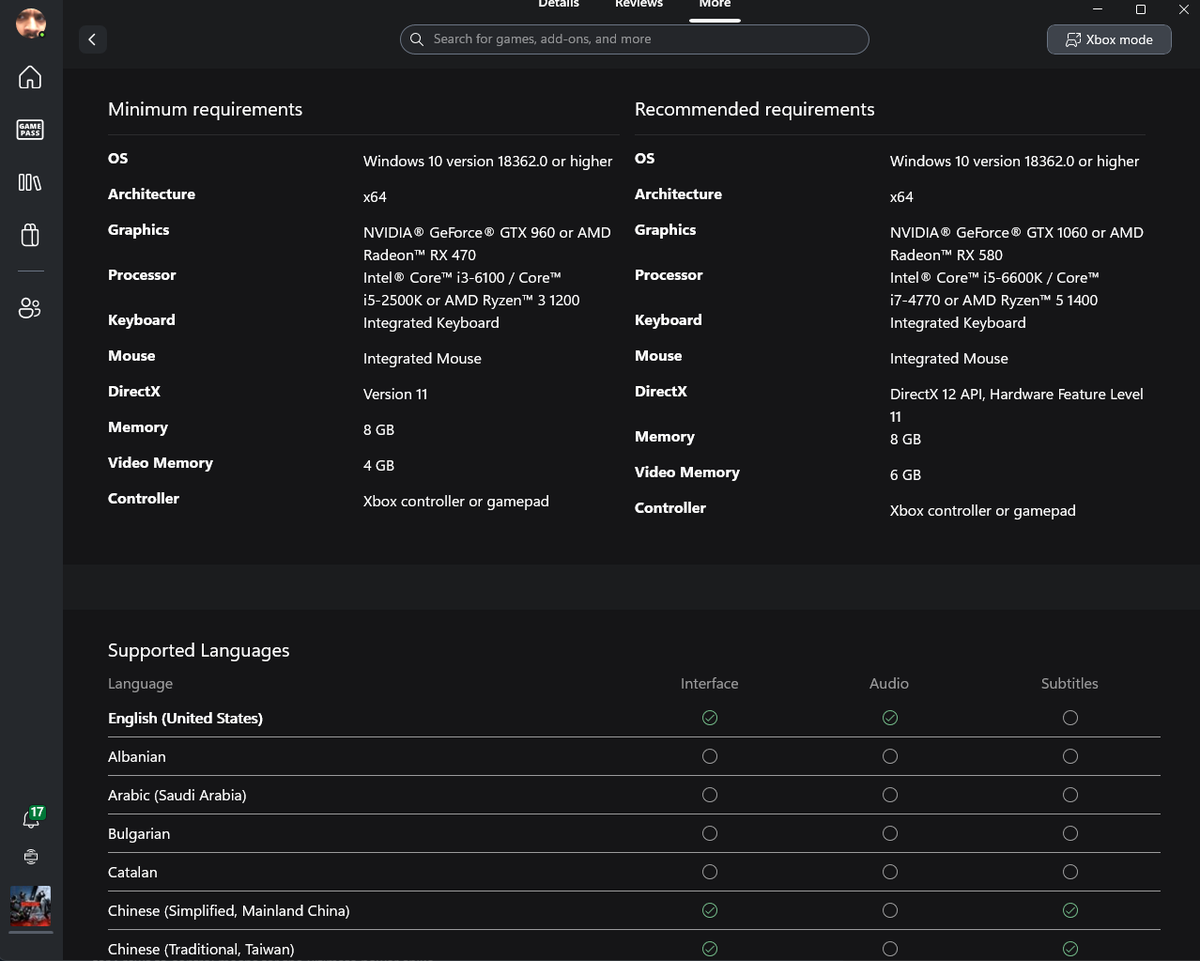Go to Home in the sidebar

coord(30,77)
